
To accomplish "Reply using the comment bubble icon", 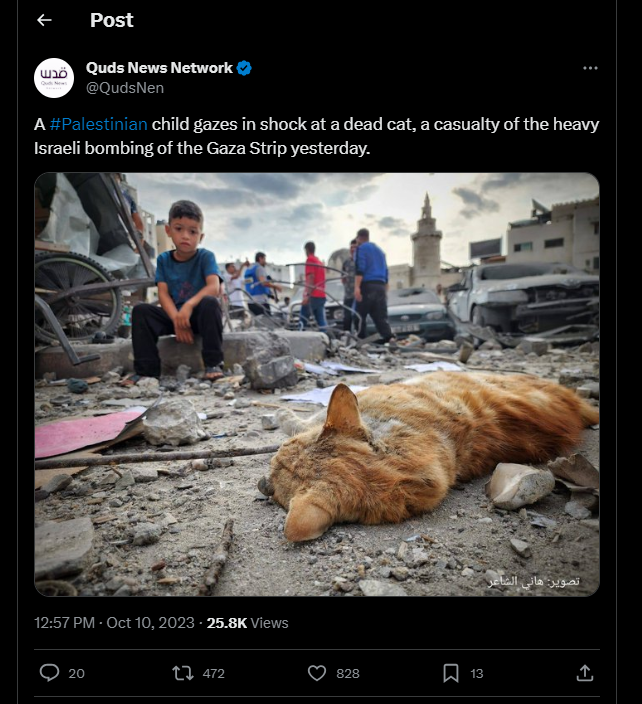I will point(49,673).
